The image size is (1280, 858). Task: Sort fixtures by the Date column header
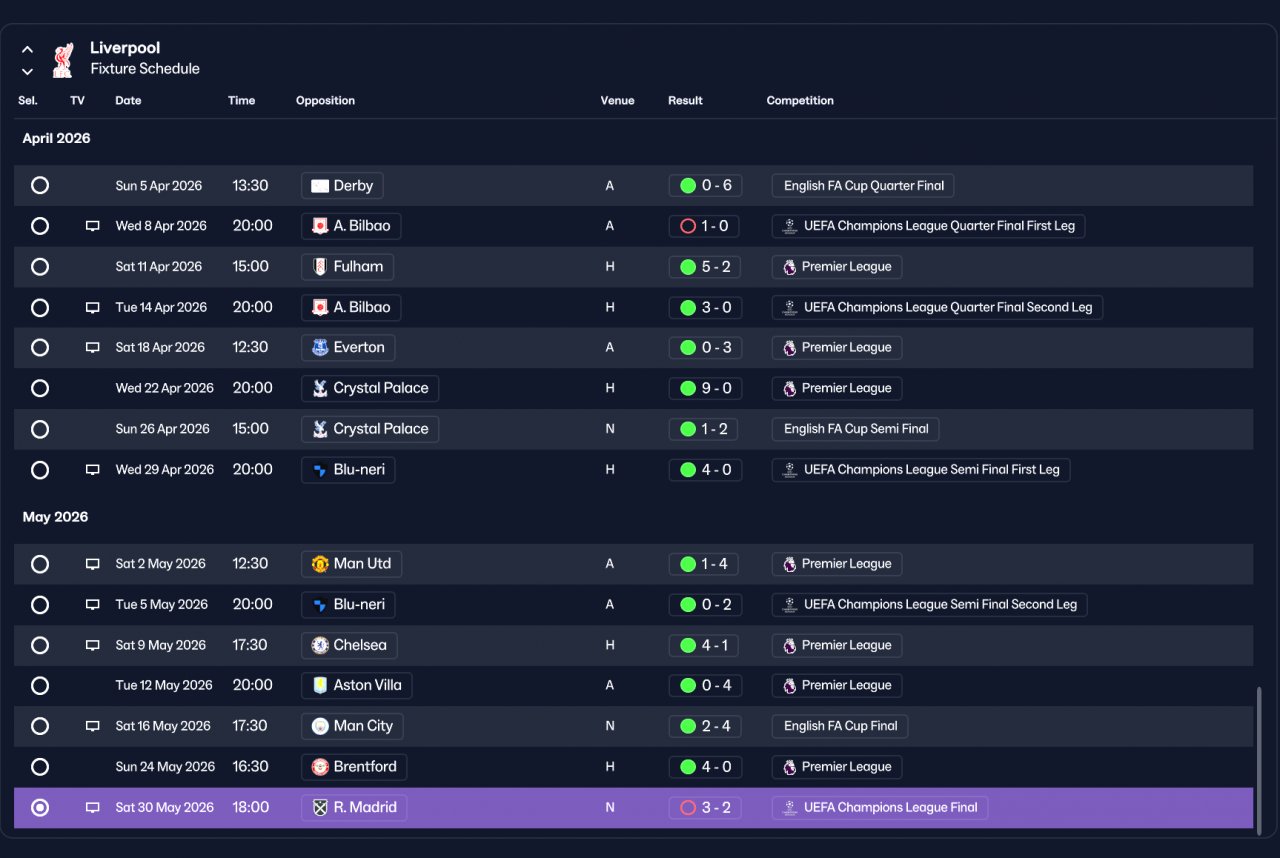tap(128, 100)
